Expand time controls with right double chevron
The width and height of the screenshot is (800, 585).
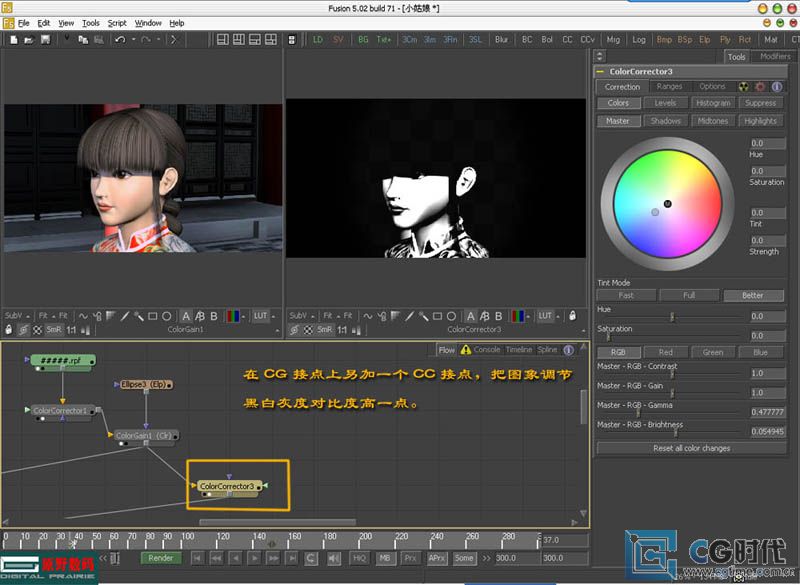(x=486, y=558)
